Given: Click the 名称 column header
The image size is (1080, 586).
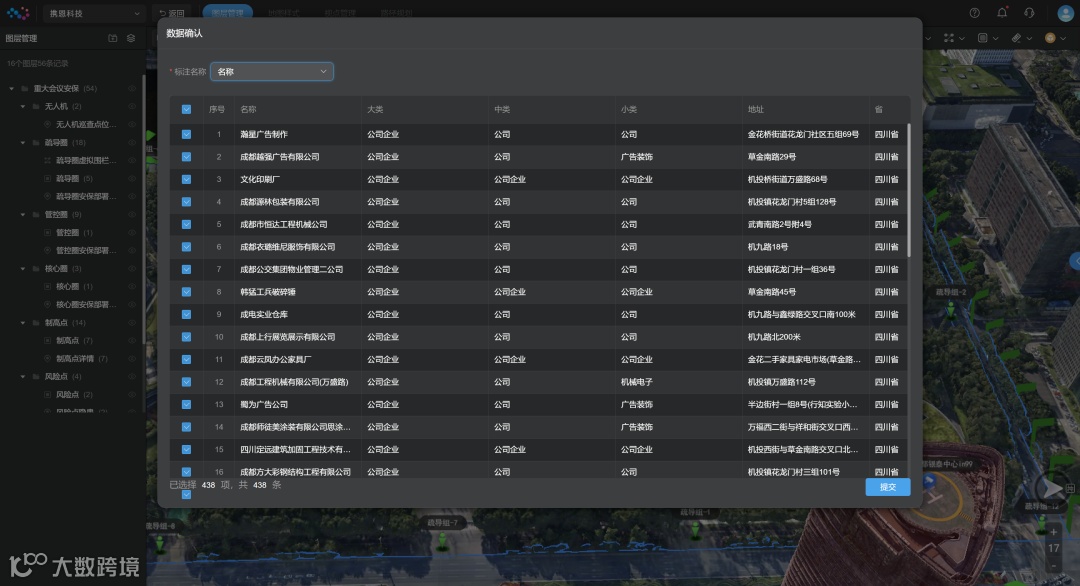Looking at the screenshot, I should [x=248, y=109].
